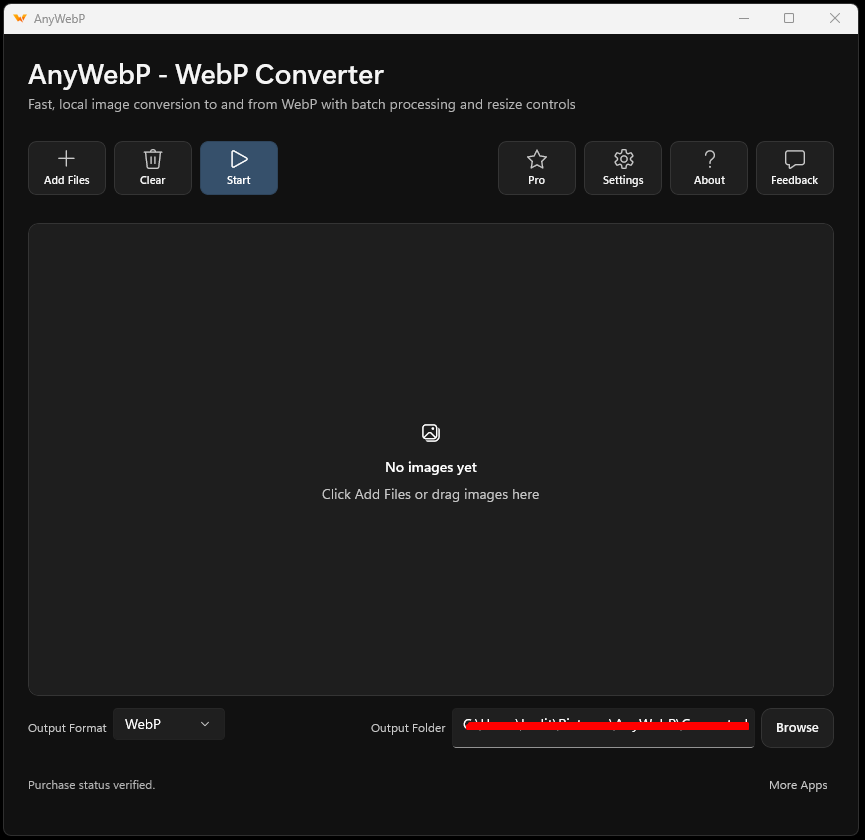Start conversion with the play icon
Screen dimensions: 865x840
[239, 159]
